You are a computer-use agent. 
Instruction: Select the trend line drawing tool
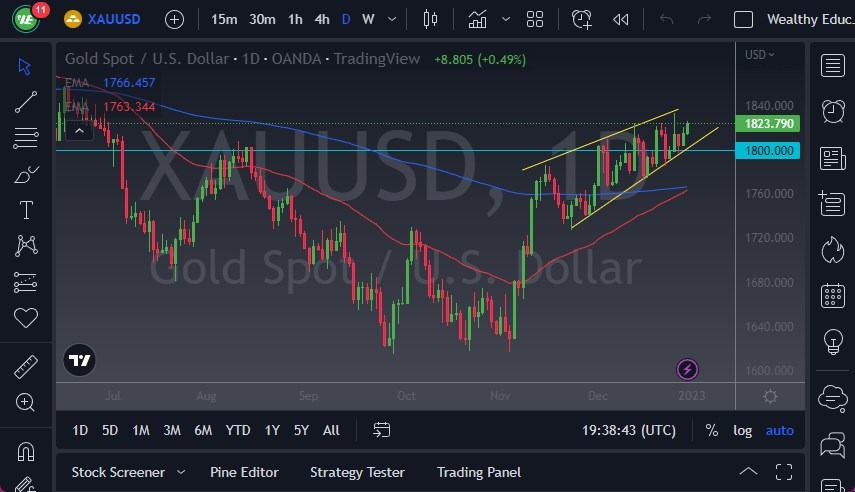tap(26, 100)
